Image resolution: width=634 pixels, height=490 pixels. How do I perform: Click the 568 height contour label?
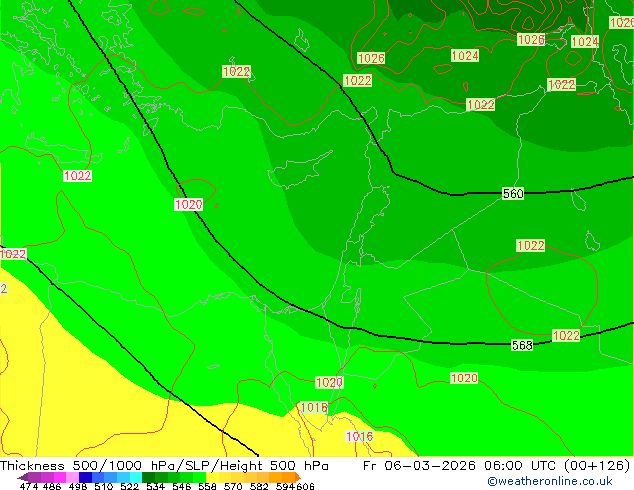522,345
